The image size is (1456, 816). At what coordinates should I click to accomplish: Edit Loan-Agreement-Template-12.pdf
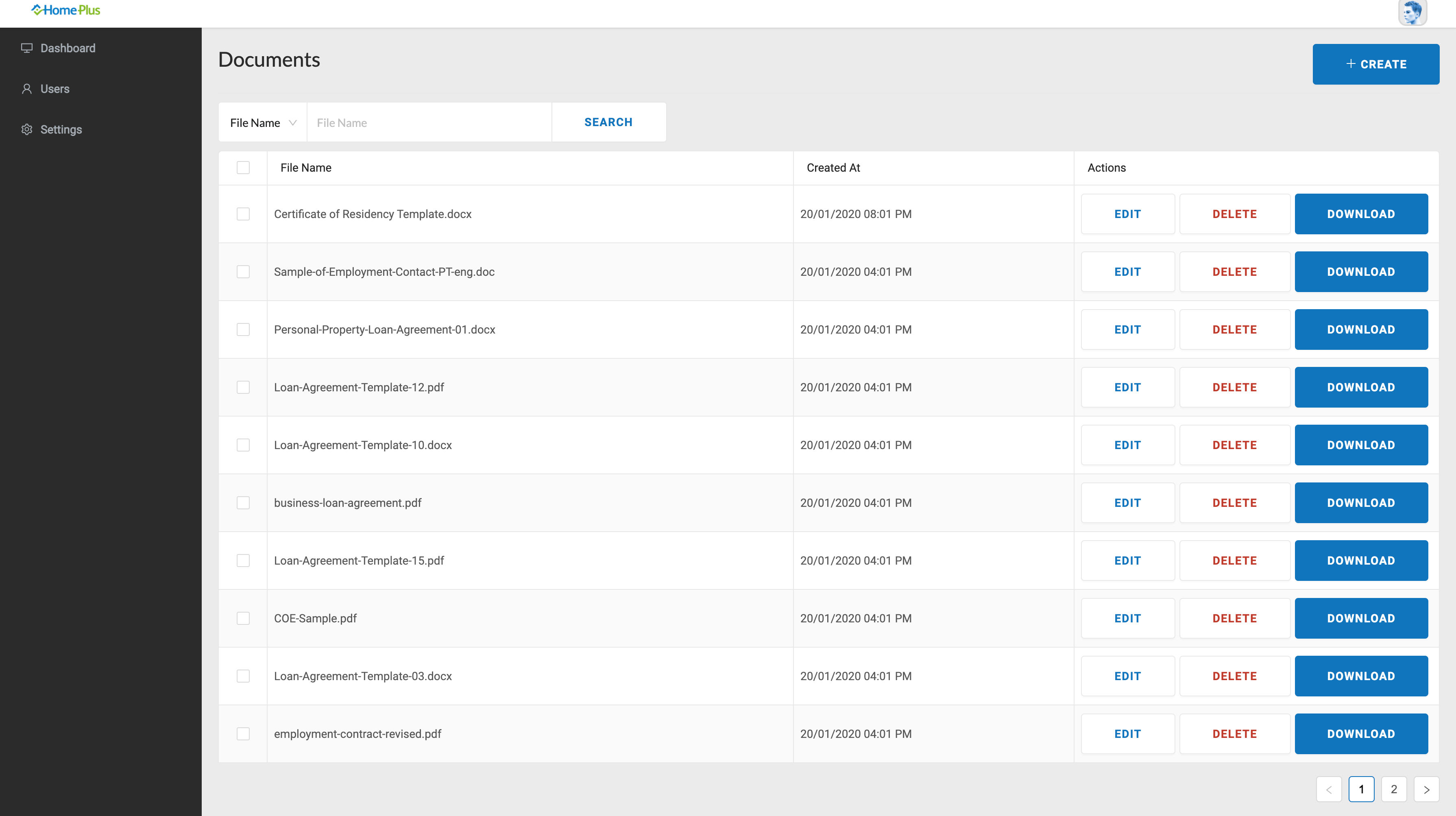(1128, 387)
